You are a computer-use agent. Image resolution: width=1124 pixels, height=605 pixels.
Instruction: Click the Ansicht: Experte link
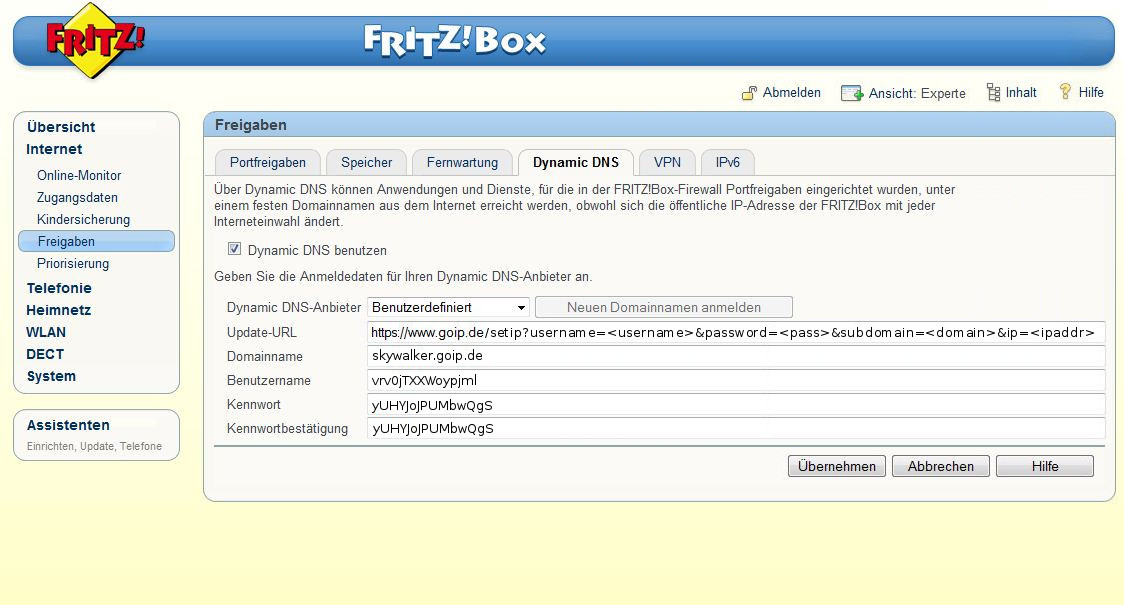[x=917, y=93]
